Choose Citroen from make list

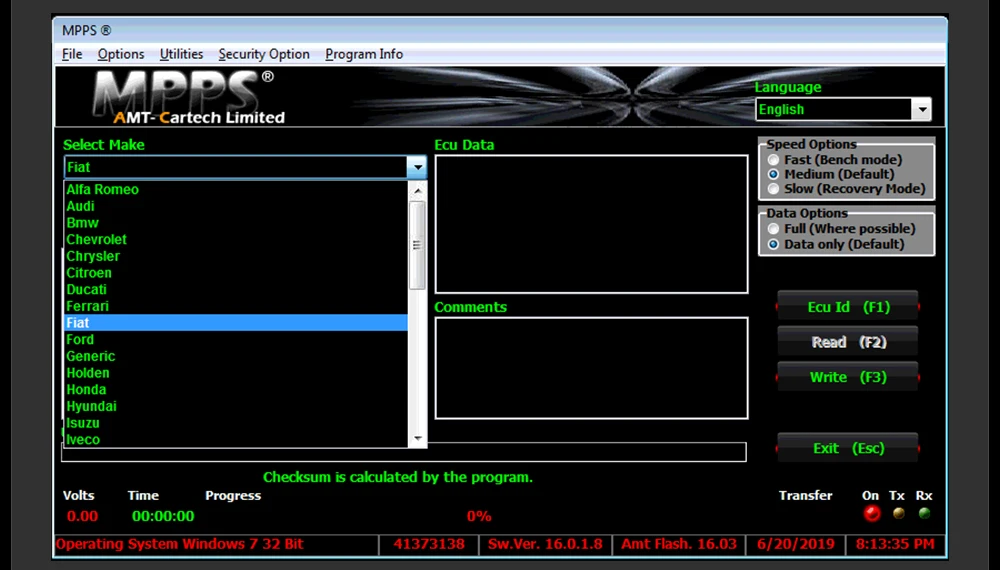(x=236, y=272)
